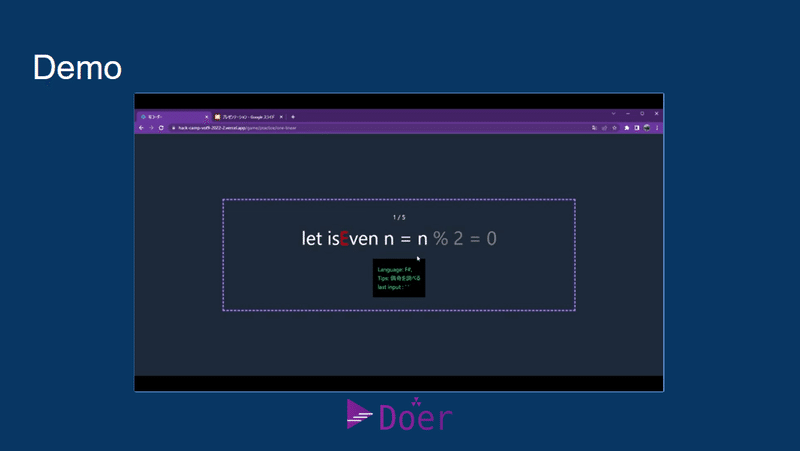Click the browser forward arrow
800x451 pixels.
point(151,128)
